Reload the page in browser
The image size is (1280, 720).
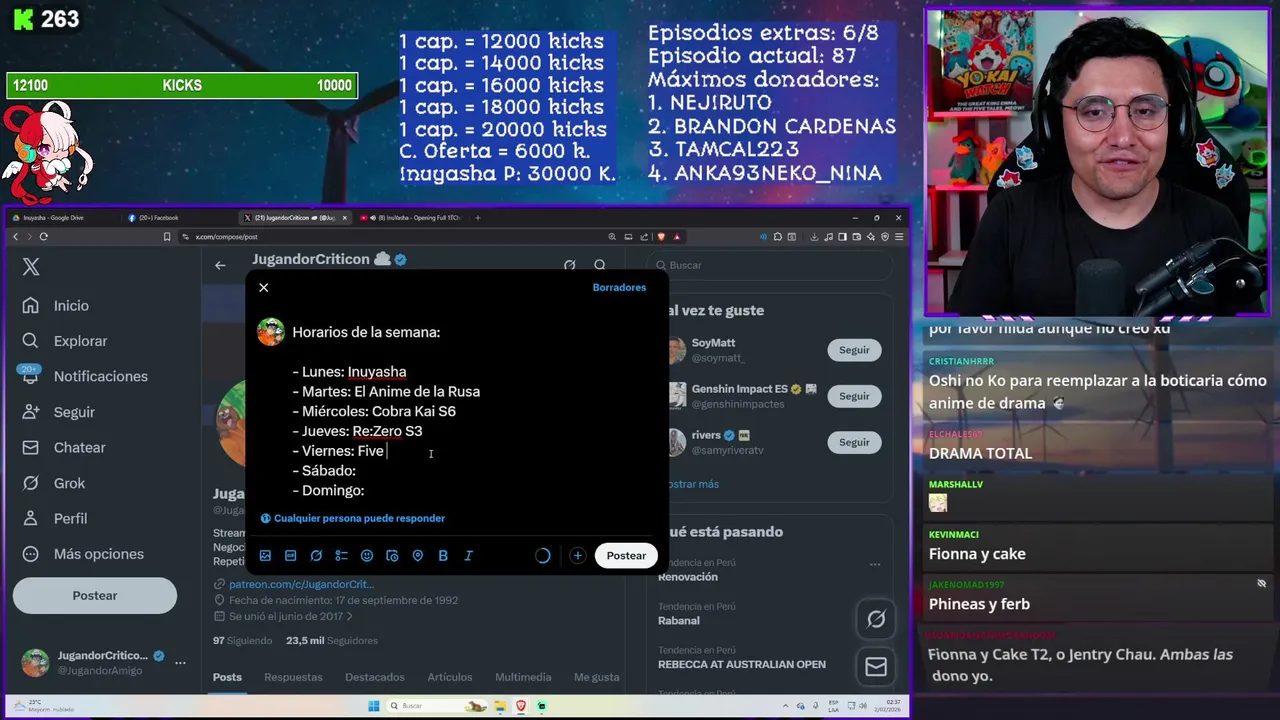pyautogui.click(x=43, y=237)
